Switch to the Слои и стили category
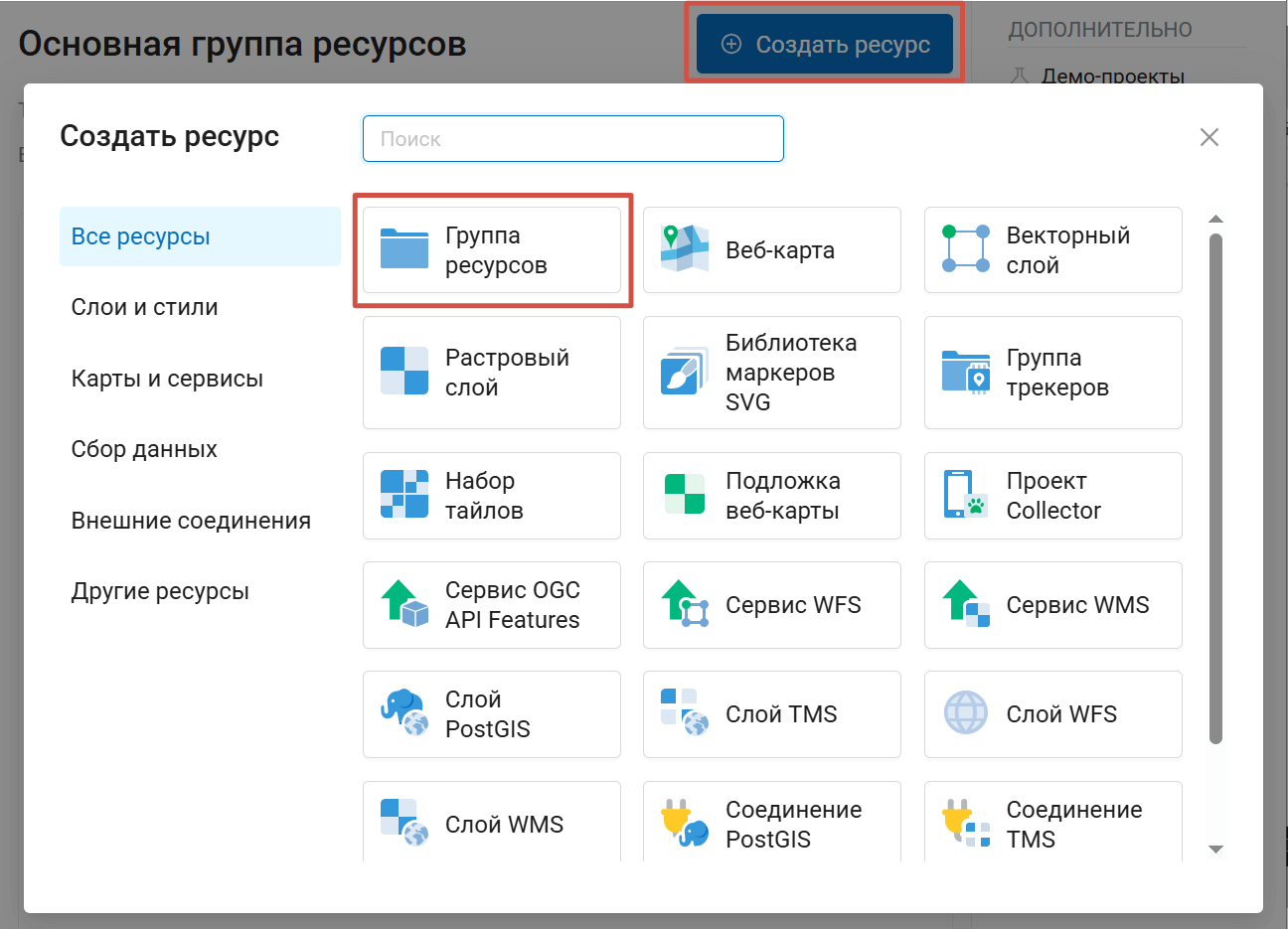 tap(144, 308)
